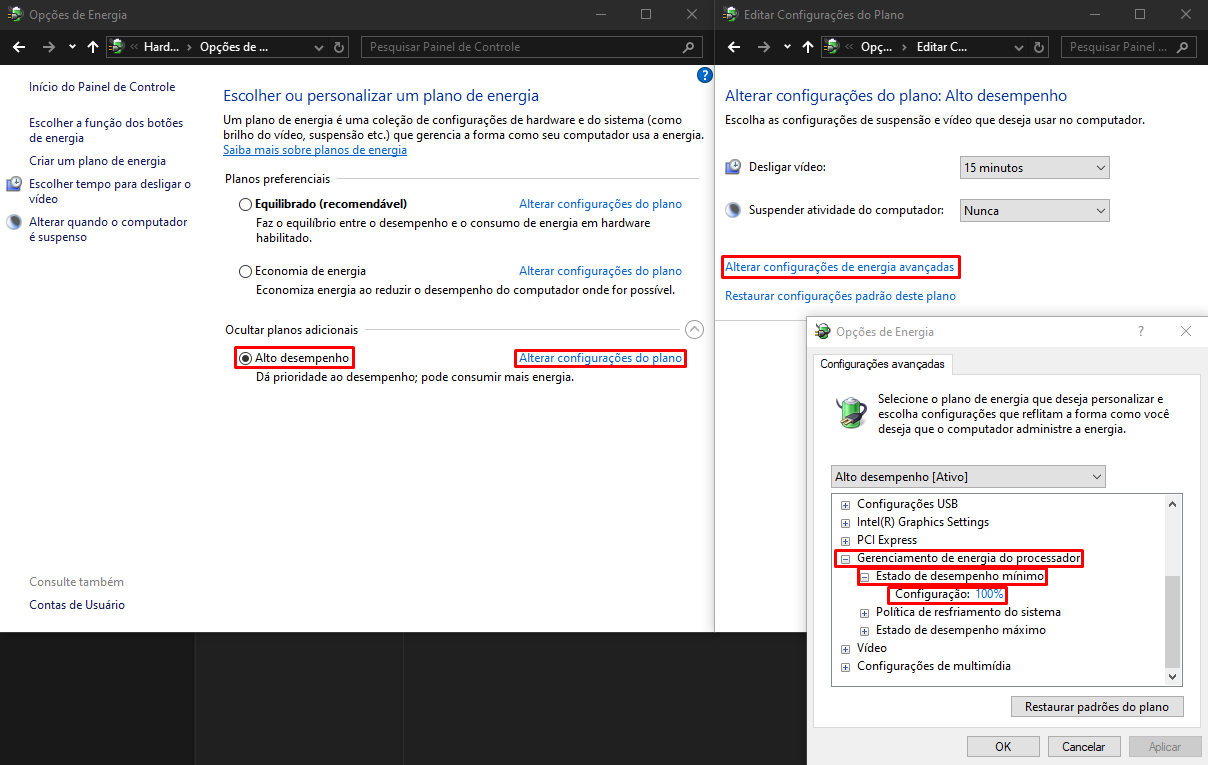The image size is (1208, 765).
Task: Open recent locations chevron in Opções de Energia window
Action: tap(72, 47)
